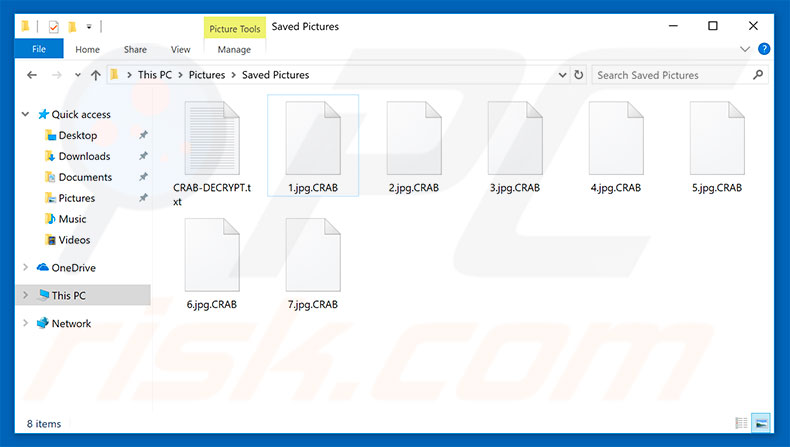Open the Manage tab under Picture Tools
Screen dimensions: 790x447
(x=234, y=49)
